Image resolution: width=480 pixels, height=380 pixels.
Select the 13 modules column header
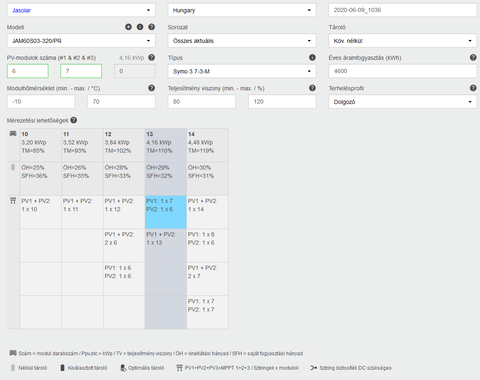tap(166, 145)
